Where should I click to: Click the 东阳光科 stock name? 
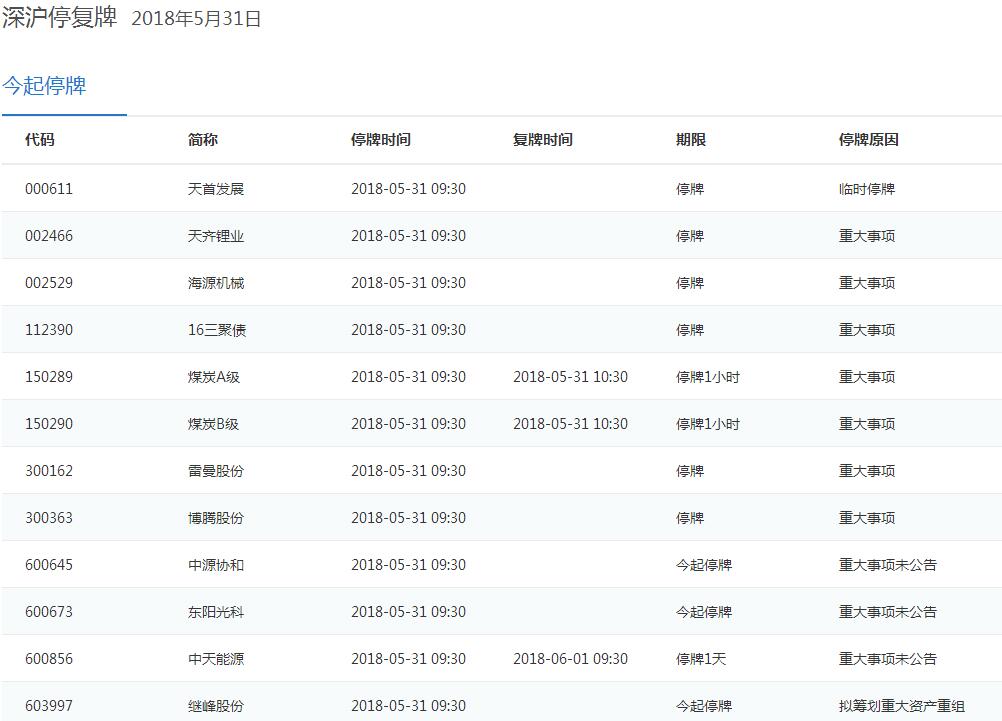pos(215,612)
